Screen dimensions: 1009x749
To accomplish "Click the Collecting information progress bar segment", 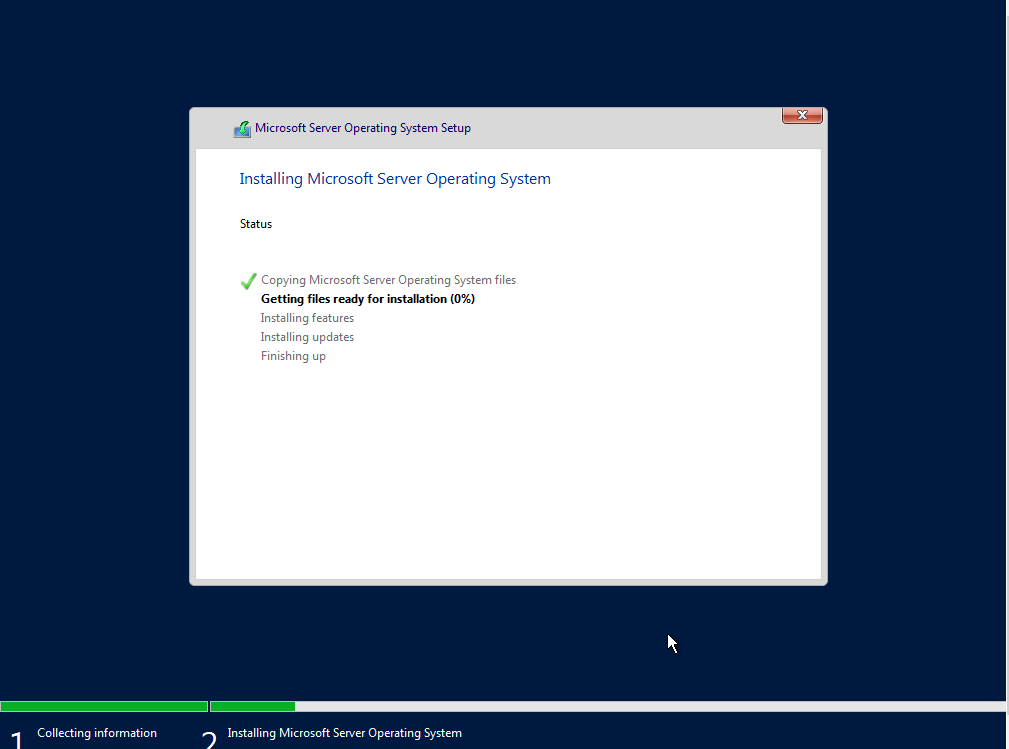I will click(x=104, y=707).
